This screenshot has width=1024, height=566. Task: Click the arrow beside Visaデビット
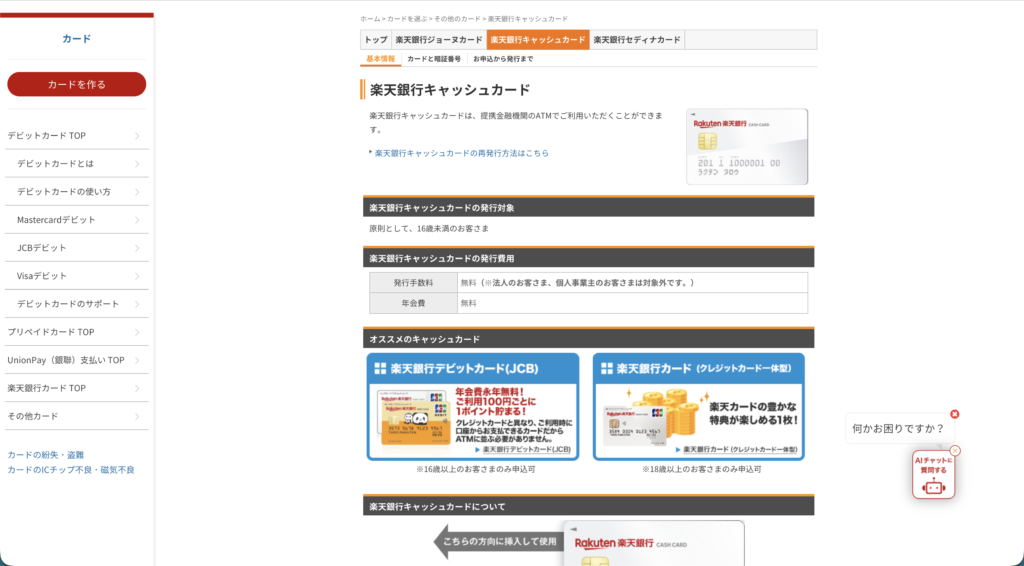click(137, 276)
